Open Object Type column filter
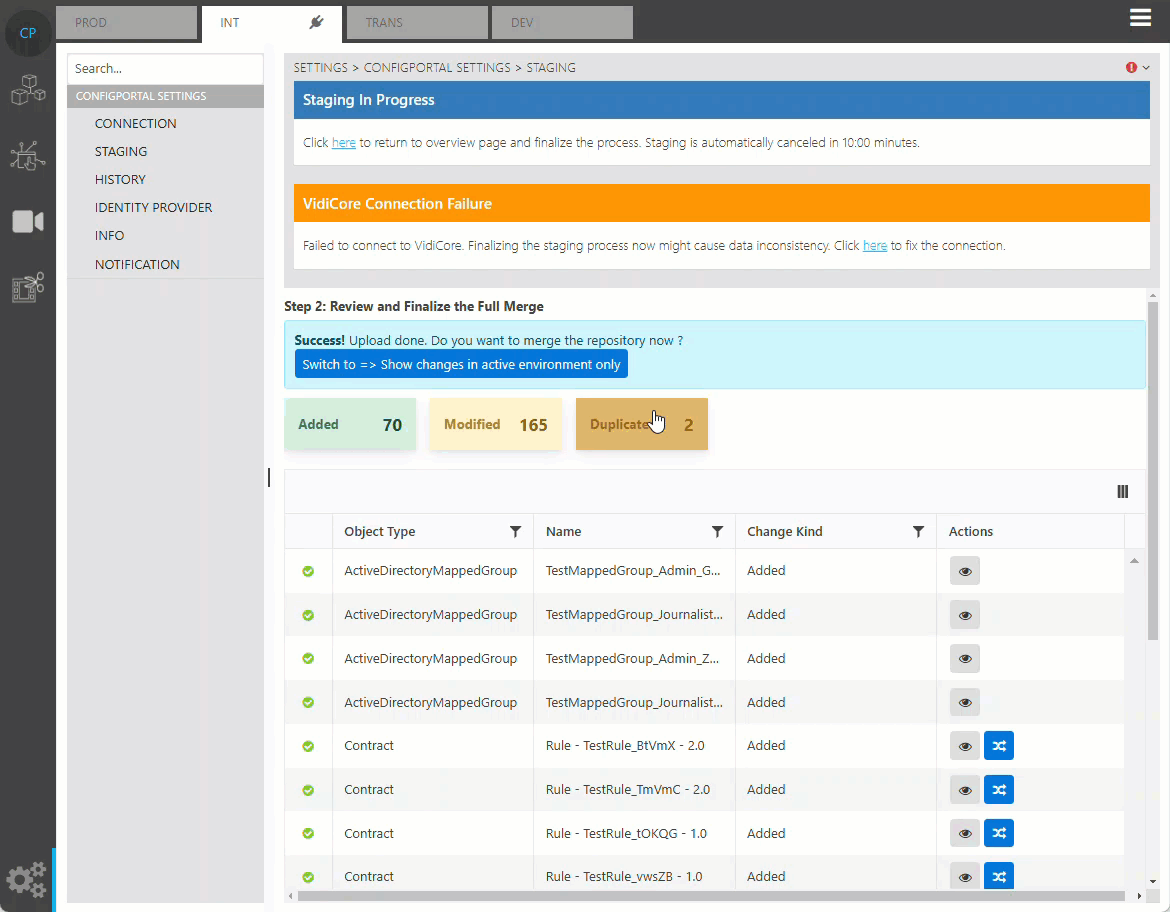This screenshot has height=912, width=1170. click(x=515, y=532)
